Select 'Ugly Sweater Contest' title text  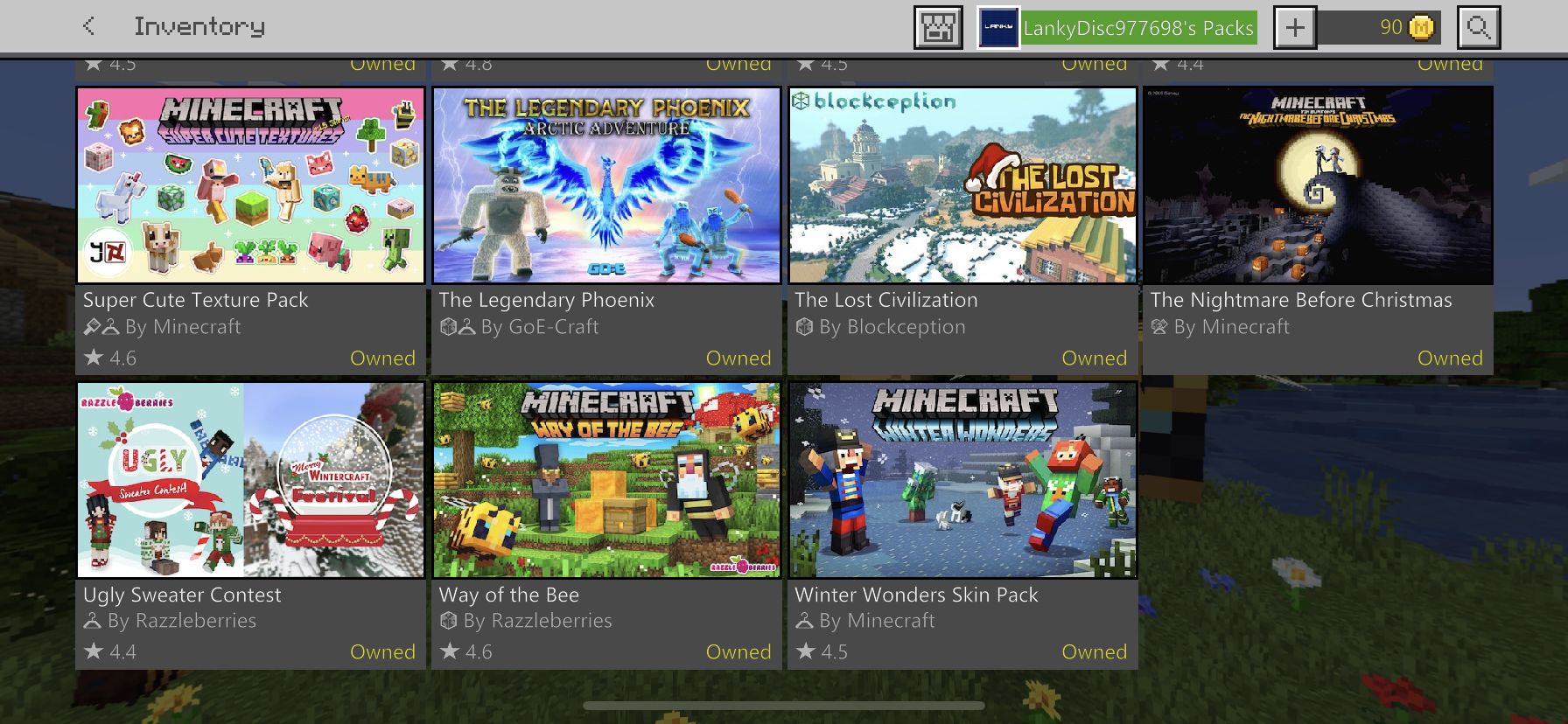pyautogui.click(x=182, y=595)
